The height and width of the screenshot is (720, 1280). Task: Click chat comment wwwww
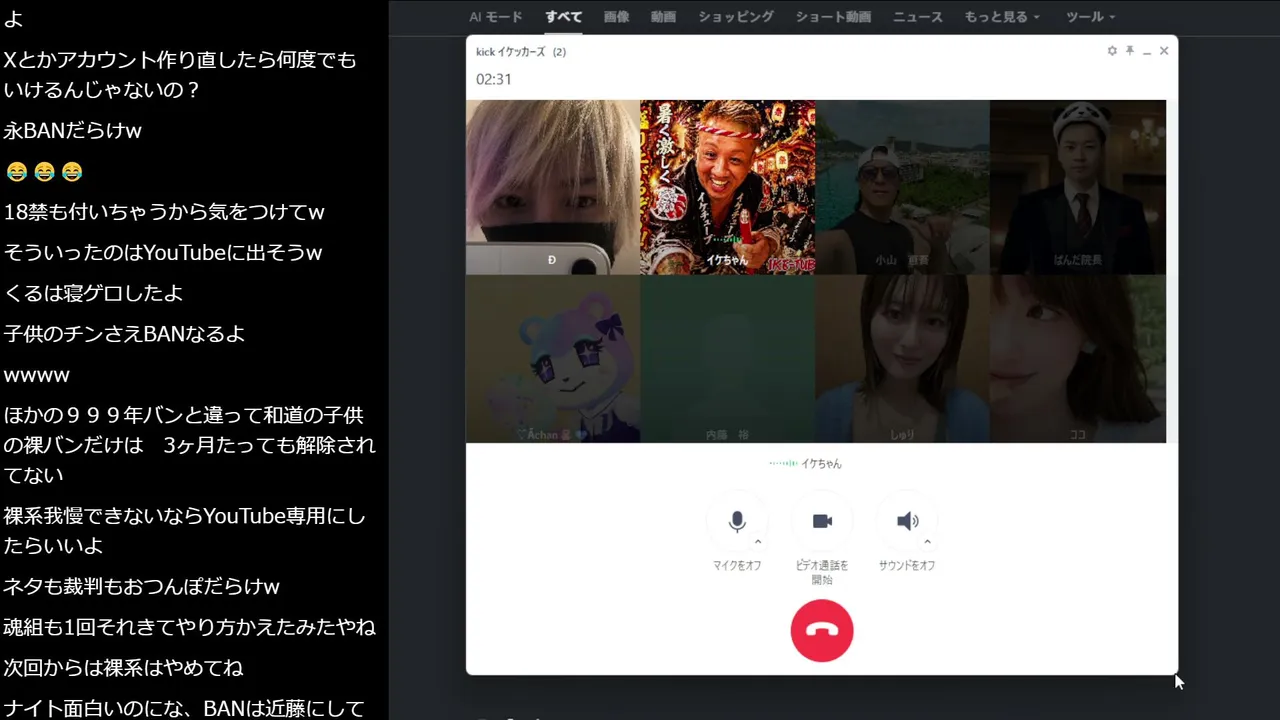[x=37, y=375]
